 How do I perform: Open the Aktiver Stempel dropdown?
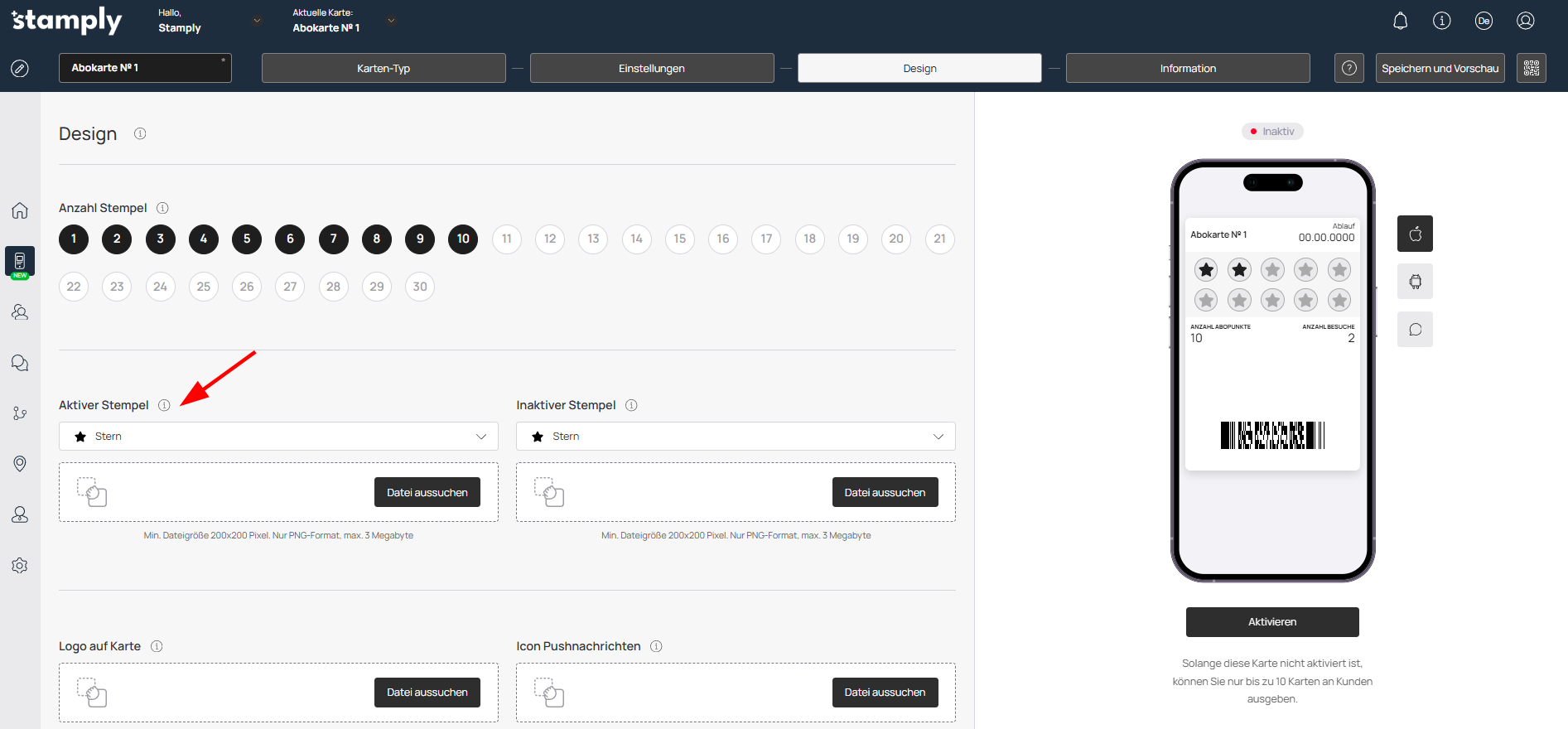coord(278,437)
